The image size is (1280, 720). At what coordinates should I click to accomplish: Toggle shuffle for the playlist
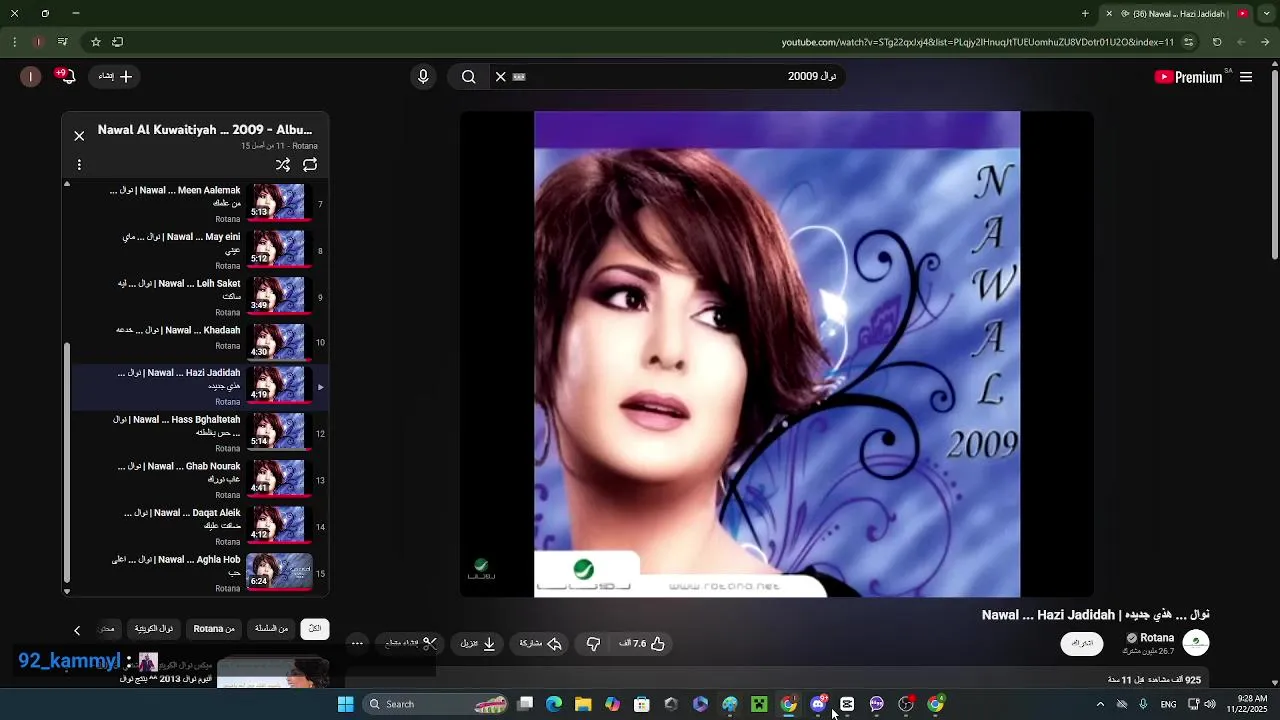coord(283,165)
